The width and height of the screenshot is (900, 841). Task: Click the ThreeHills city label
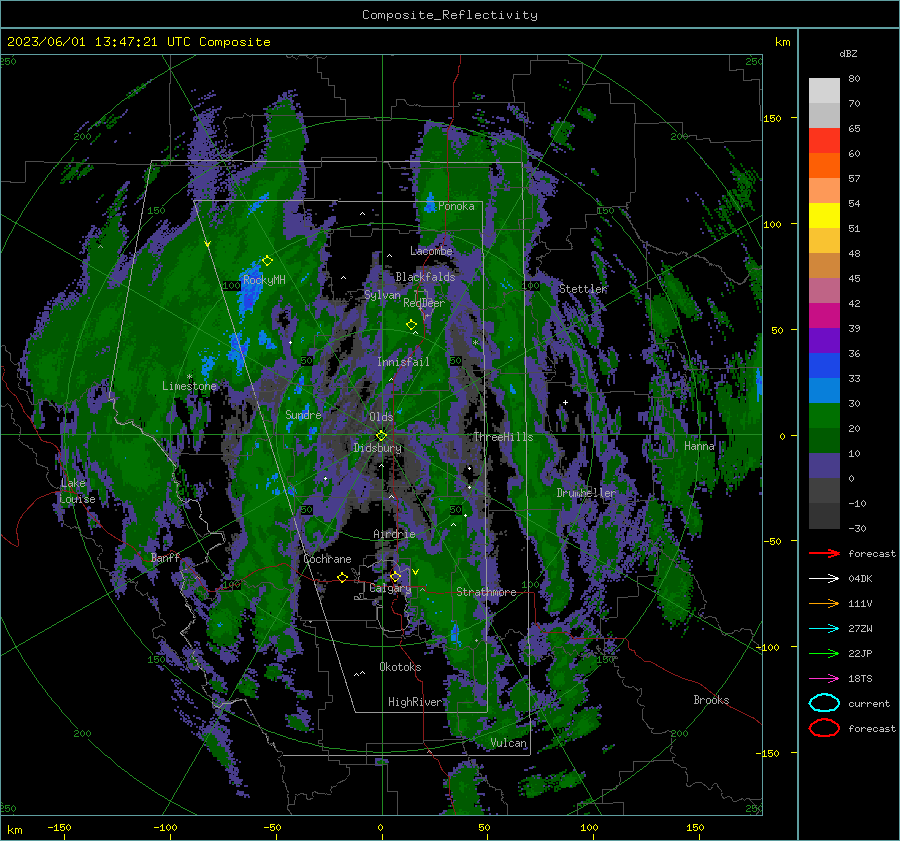tap(503, 437)
